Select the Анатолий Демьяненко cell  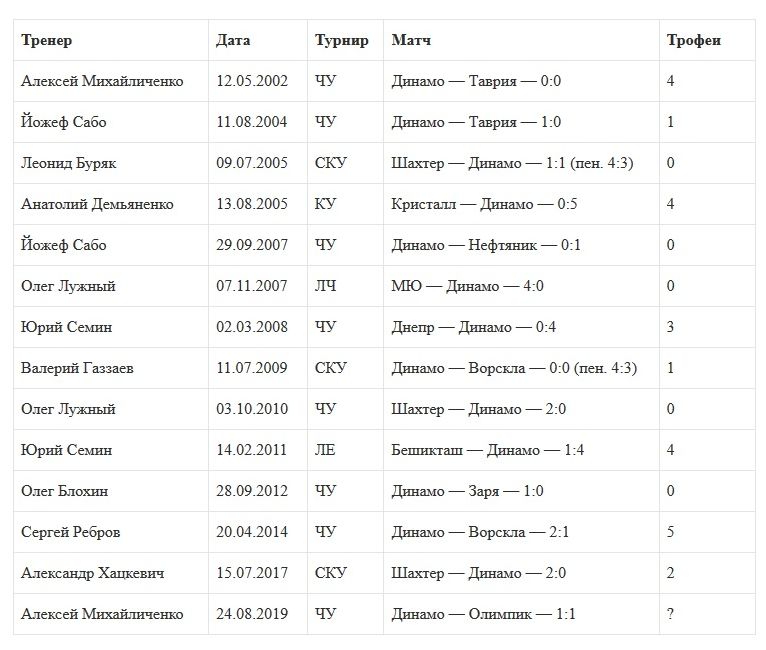pyautogui.click(x=97, y=204)
